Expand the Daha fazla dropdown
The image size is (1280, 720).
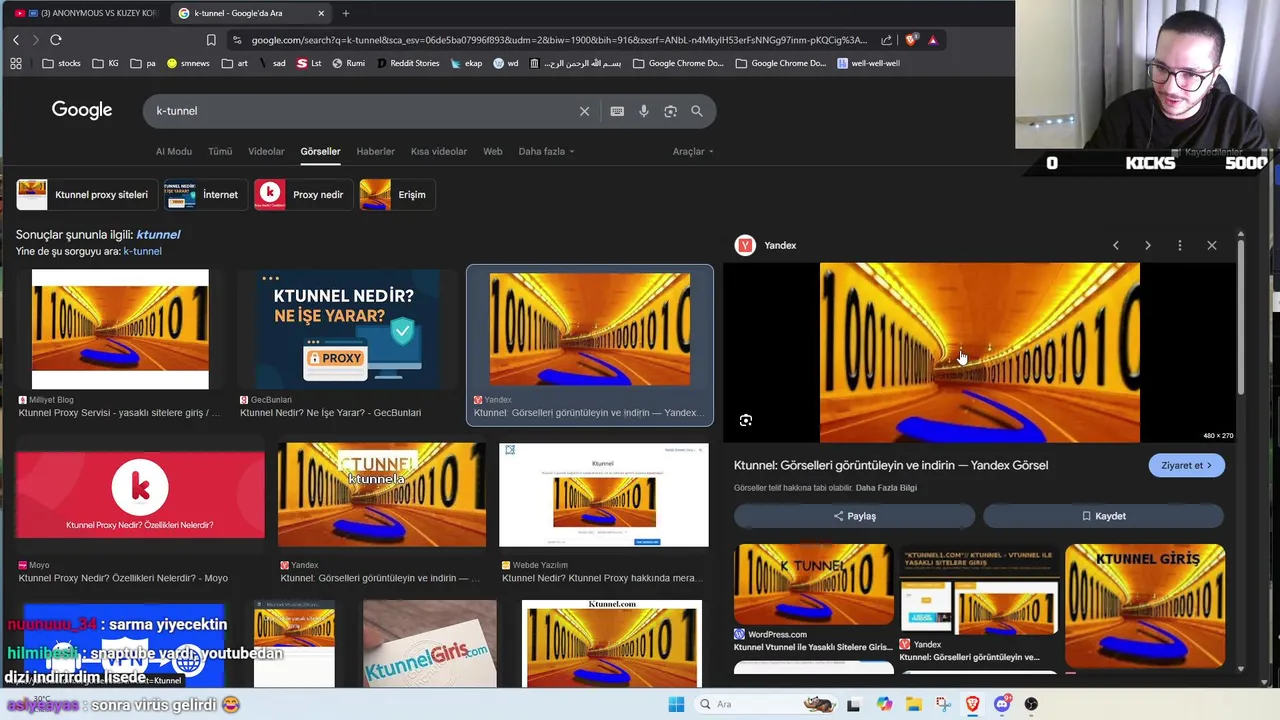click(546, 152)
